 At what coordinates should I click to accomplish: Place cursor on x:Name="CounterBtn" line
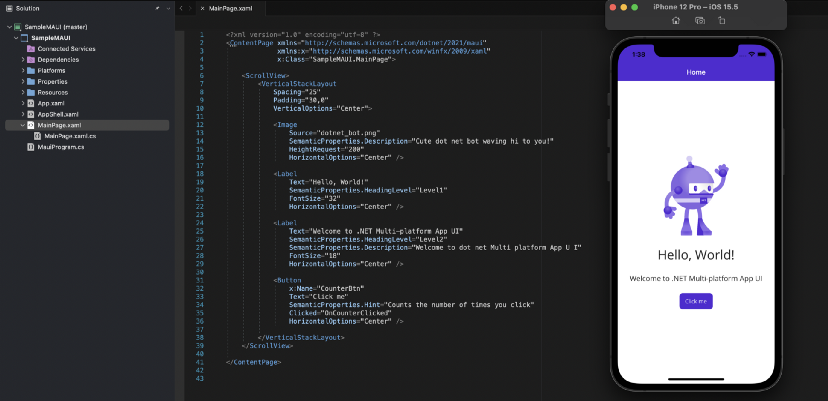(x=326, y=288)
